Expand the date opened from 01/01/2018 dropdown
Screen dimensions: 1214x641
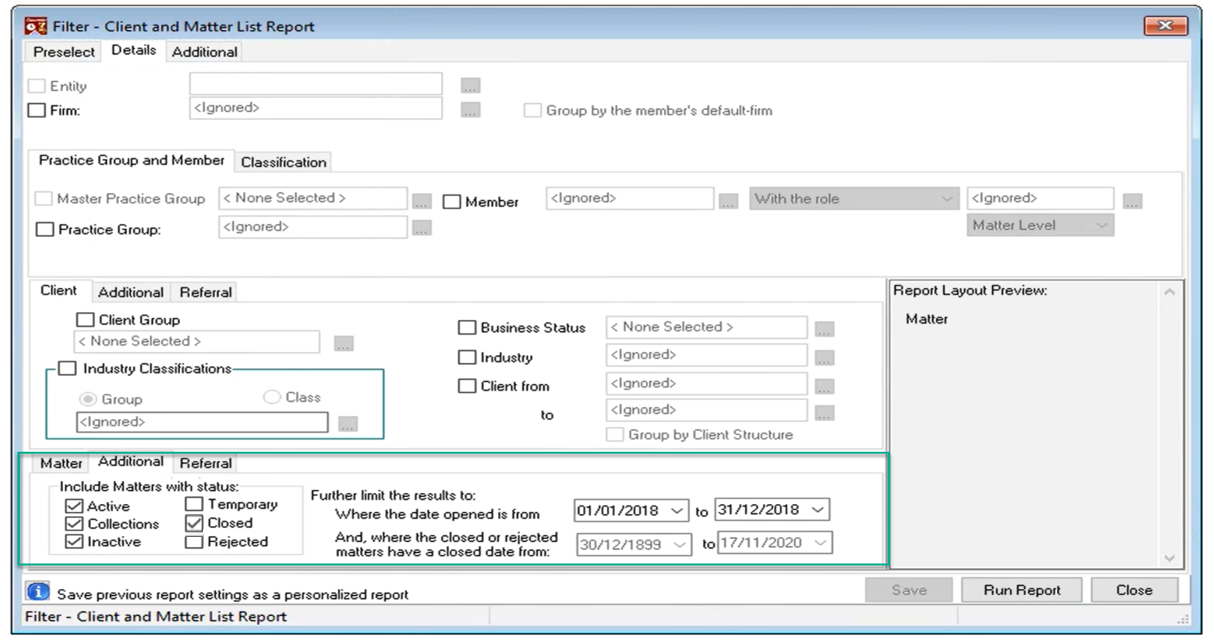[677, 510]
